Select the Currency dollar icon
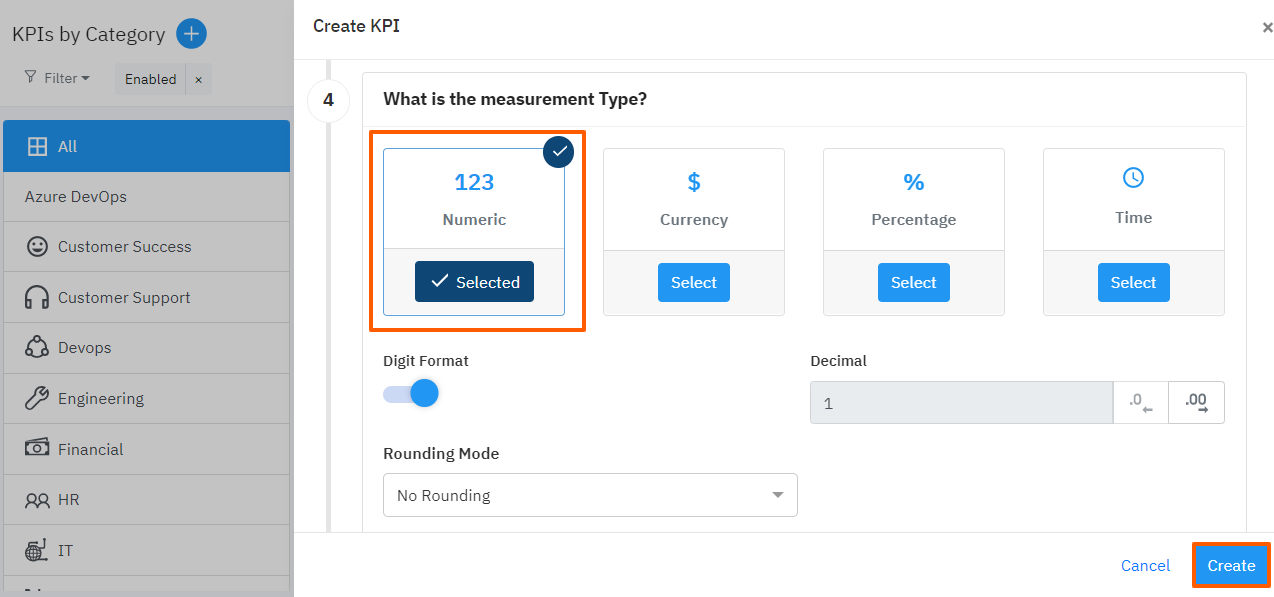Screen dimensions: 1274x597 tap(693, 182)
